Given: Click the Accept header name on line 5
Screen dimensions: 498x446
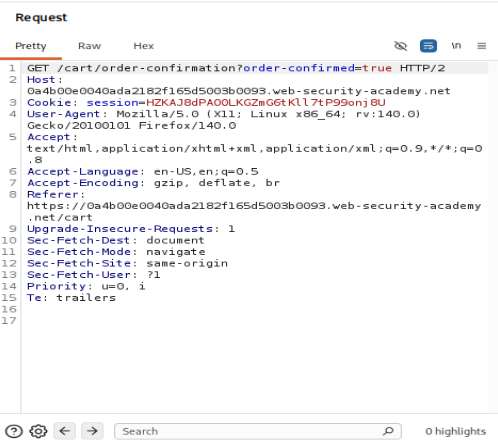Looking at the screenshot, I should [49, 137].
